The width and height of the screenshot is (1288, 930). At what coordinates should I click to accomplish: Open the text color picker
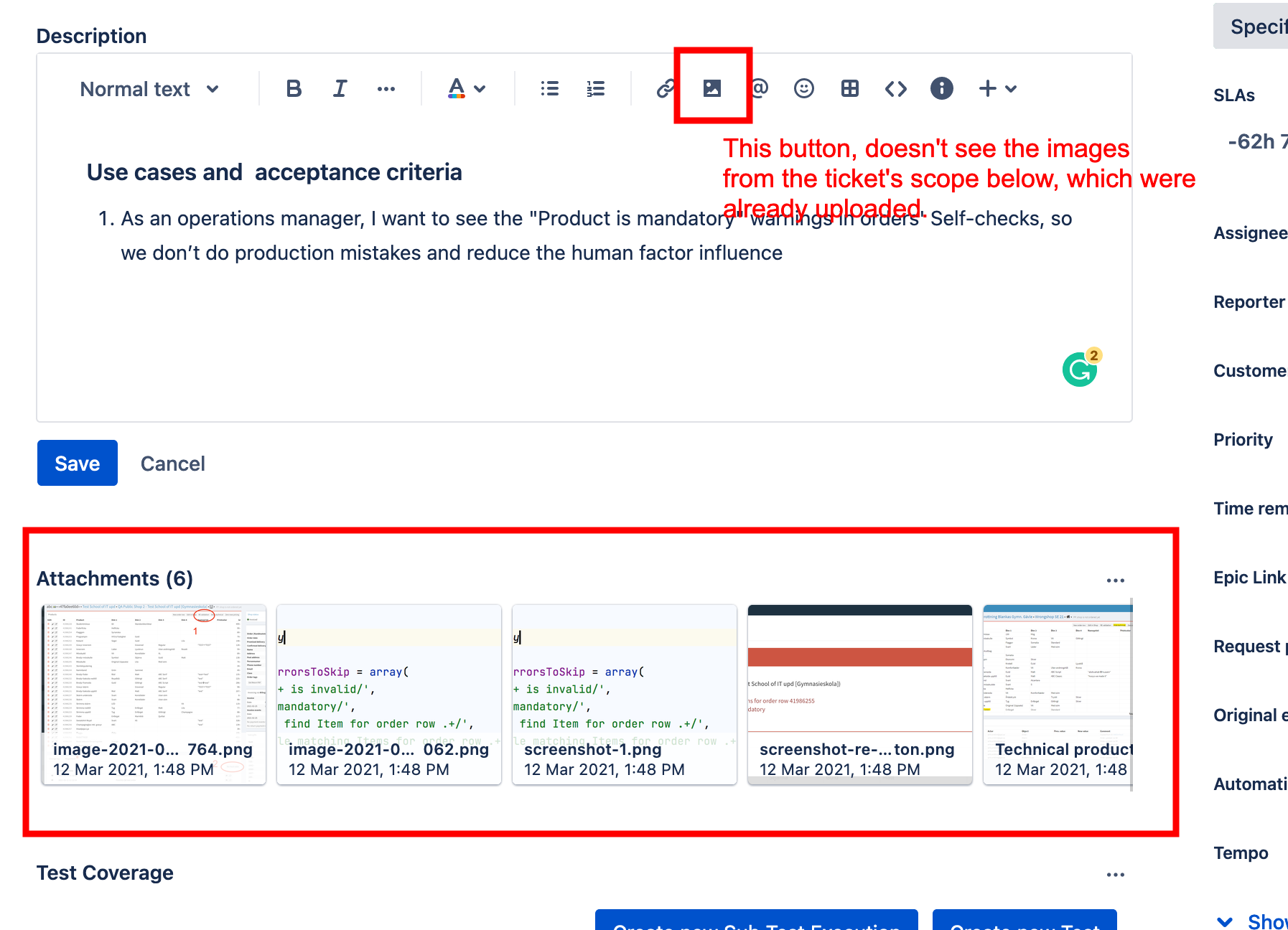coord(467,89)
